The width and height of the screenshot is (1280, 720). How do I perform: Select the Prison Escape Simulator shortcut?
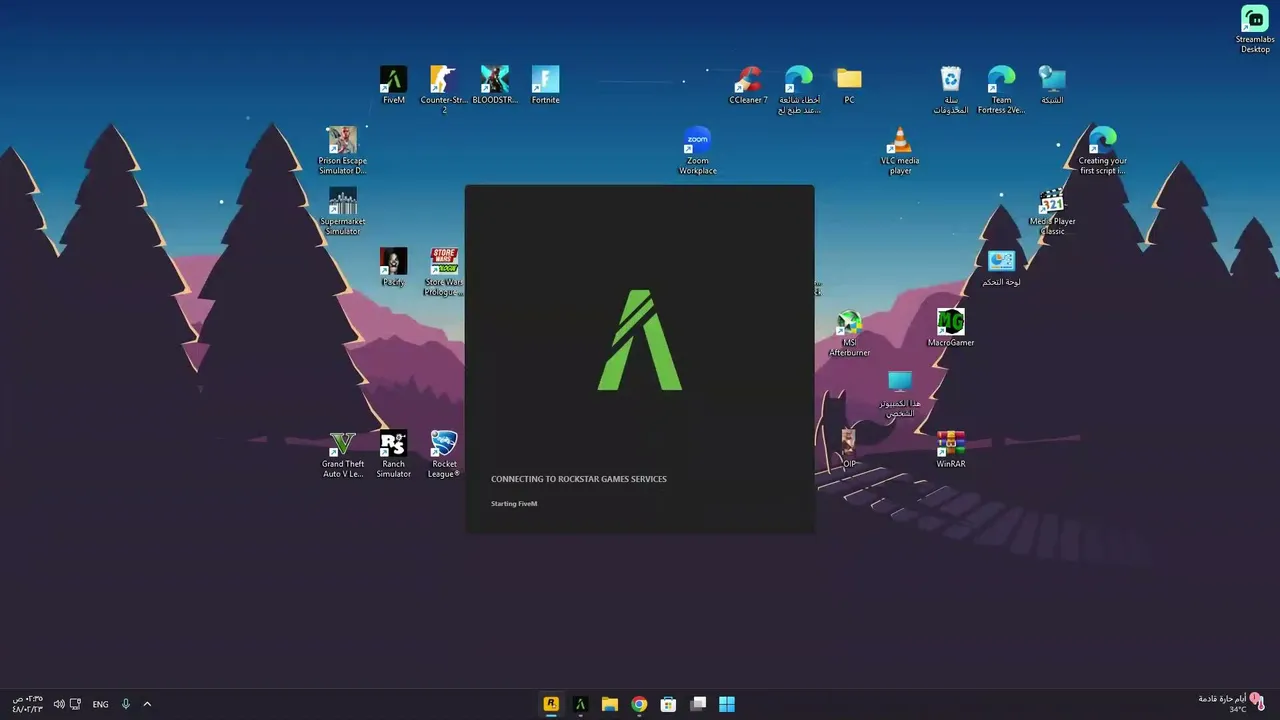(x=342, y=150)
